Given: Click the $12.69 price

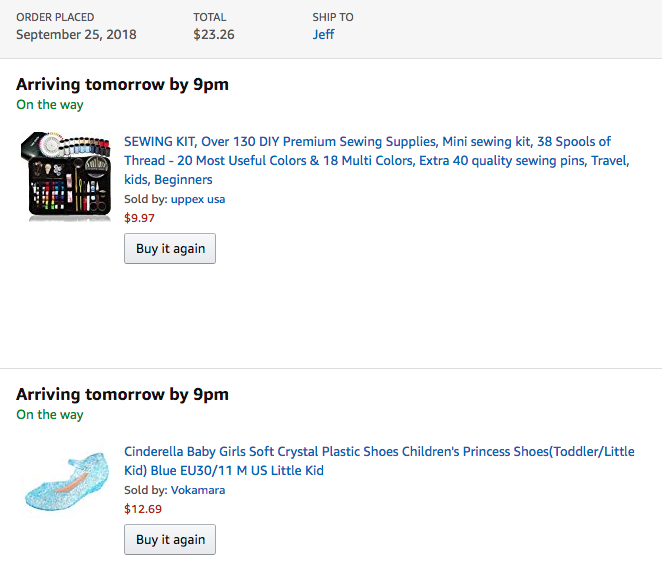Looking at the screenshot, I should tap(143, 509).
